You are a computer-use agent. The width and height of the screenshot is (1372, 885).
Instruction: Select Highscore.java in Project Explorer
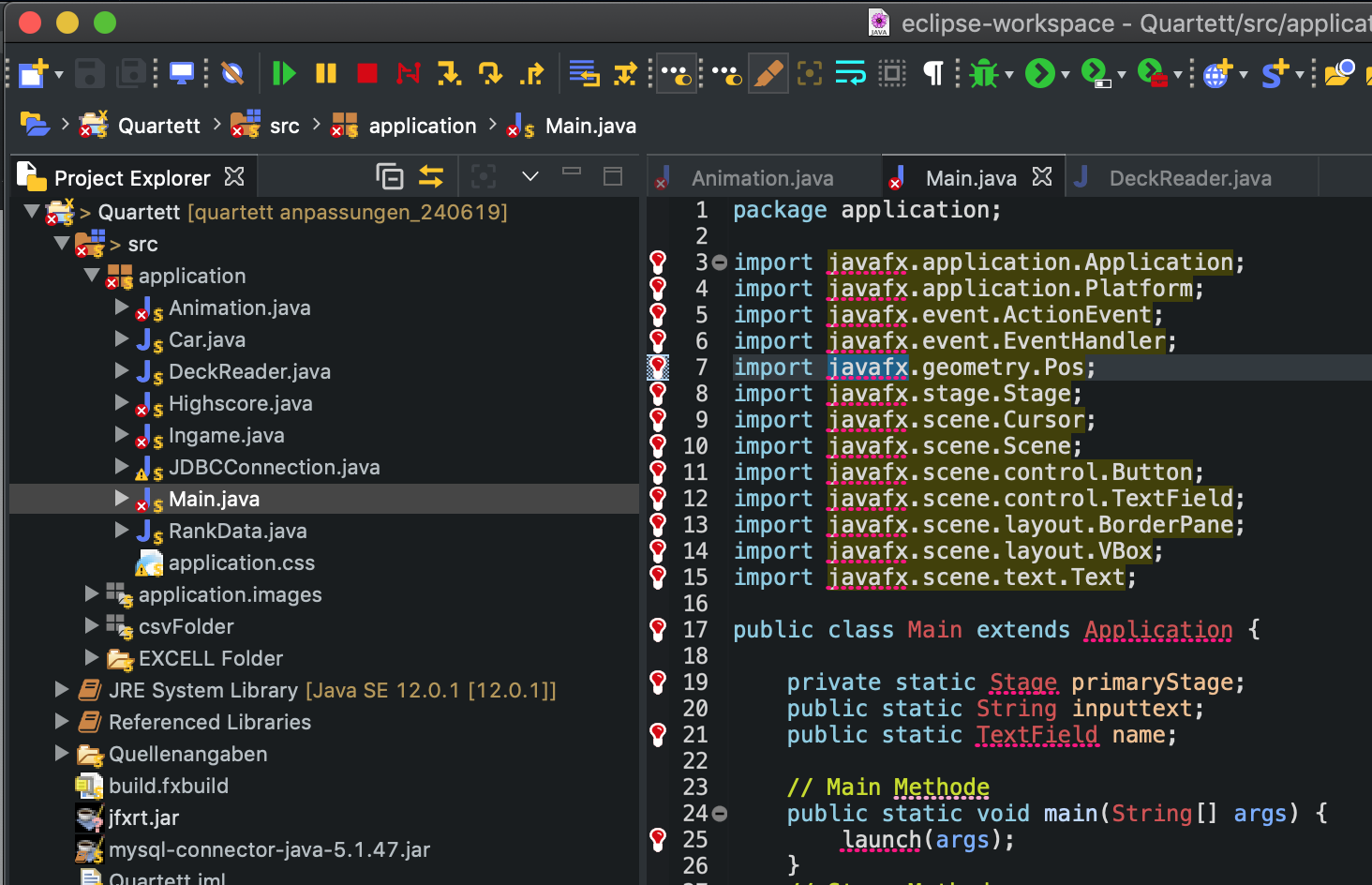[240, 403]
